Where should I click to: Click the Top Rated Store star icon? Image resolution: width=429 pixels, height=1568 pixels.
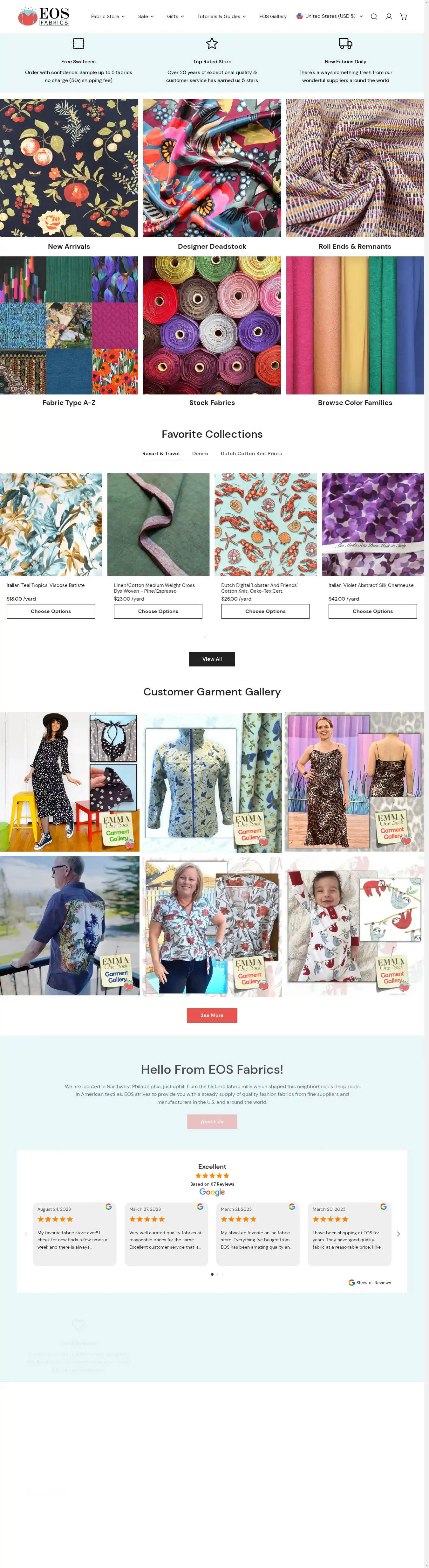[211, 43]
